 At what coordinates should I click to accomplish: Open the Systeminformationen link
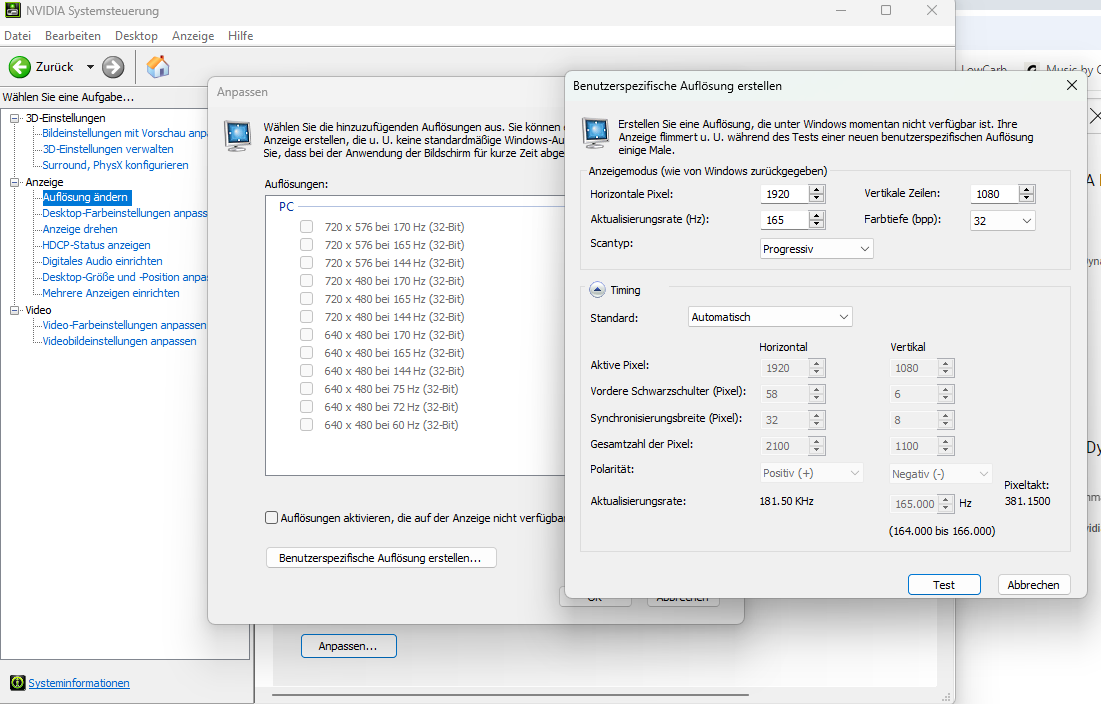(79, 682)
